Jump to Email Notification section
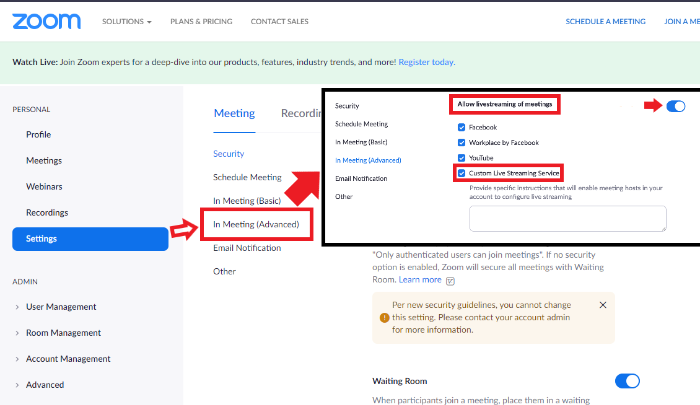700x405 pixels. (247, 248)
